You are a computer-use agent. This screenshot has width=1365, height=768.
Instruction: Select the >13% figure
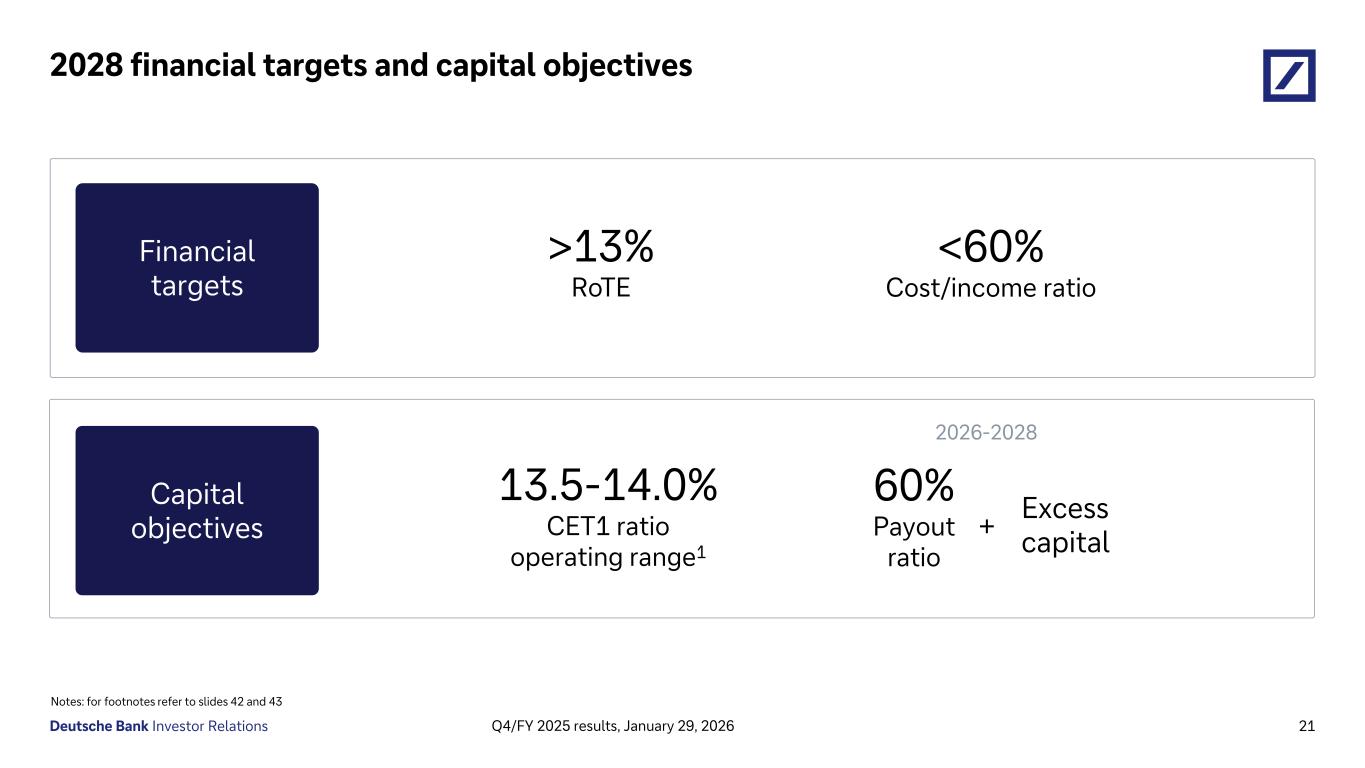(x=601, y=246)
